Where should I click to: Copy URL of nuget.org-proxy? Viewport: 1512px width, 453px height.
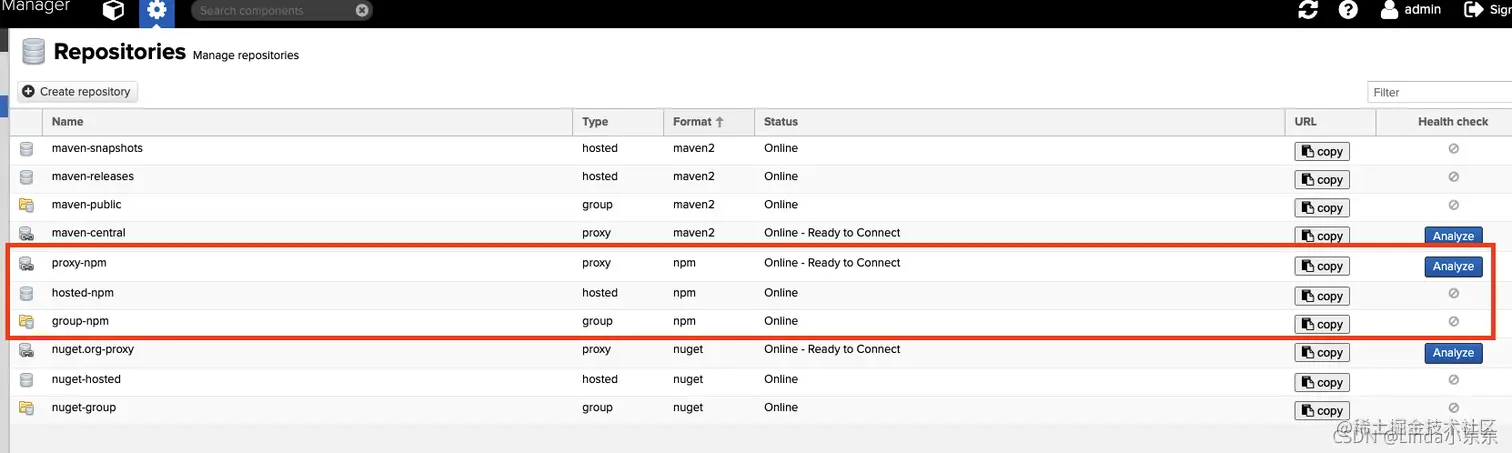click(1322, 353)
